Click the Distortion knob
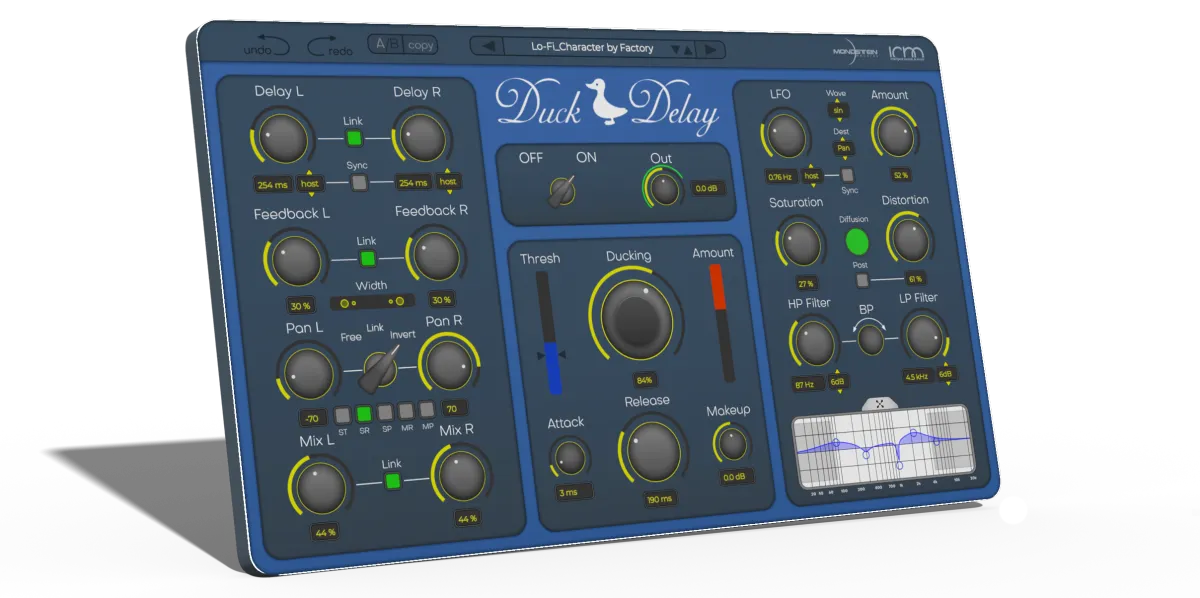The width and height of the screenshot is (1200, 598). 909,239
